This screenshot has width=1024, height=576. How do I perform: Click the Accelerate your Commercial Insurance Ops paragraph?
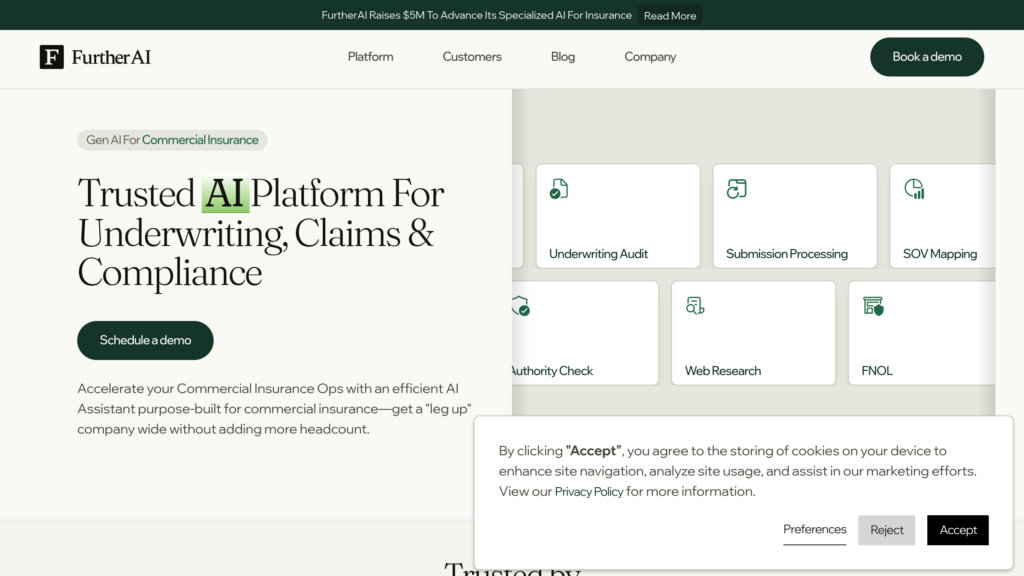[x=274, y=408]
